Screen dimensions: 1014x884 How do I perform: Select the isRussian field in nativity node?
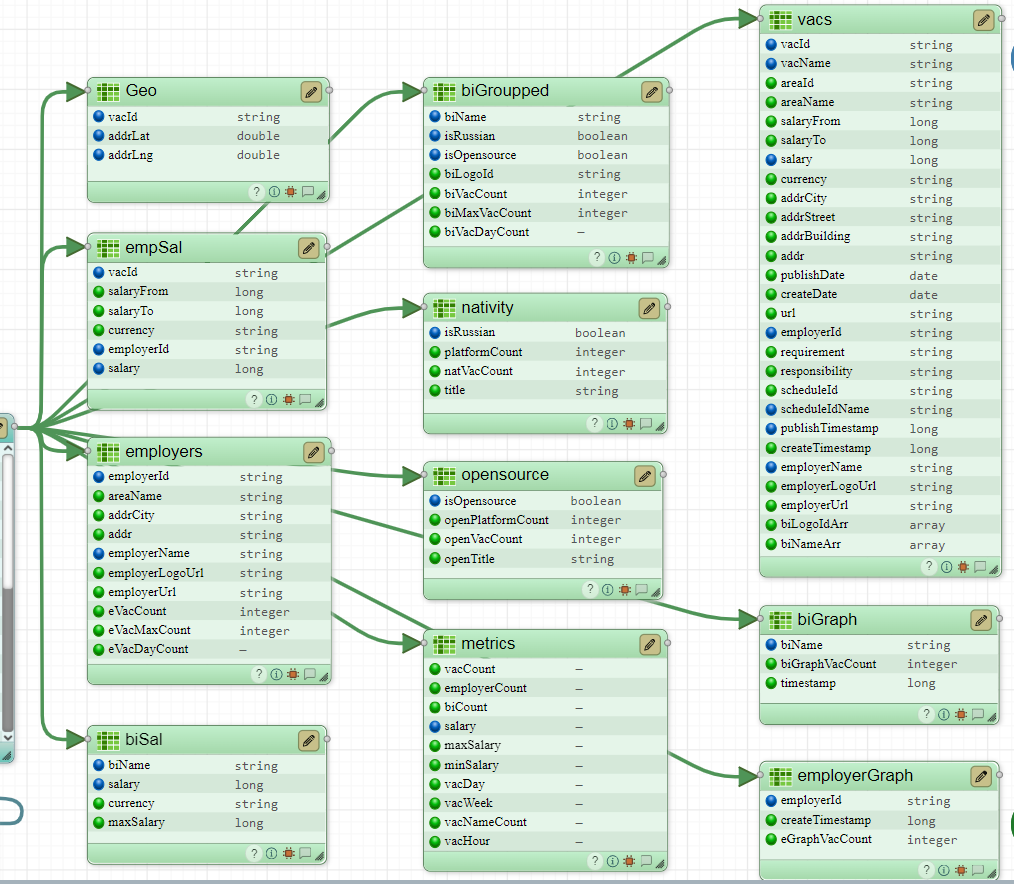[x=470, y=332]
